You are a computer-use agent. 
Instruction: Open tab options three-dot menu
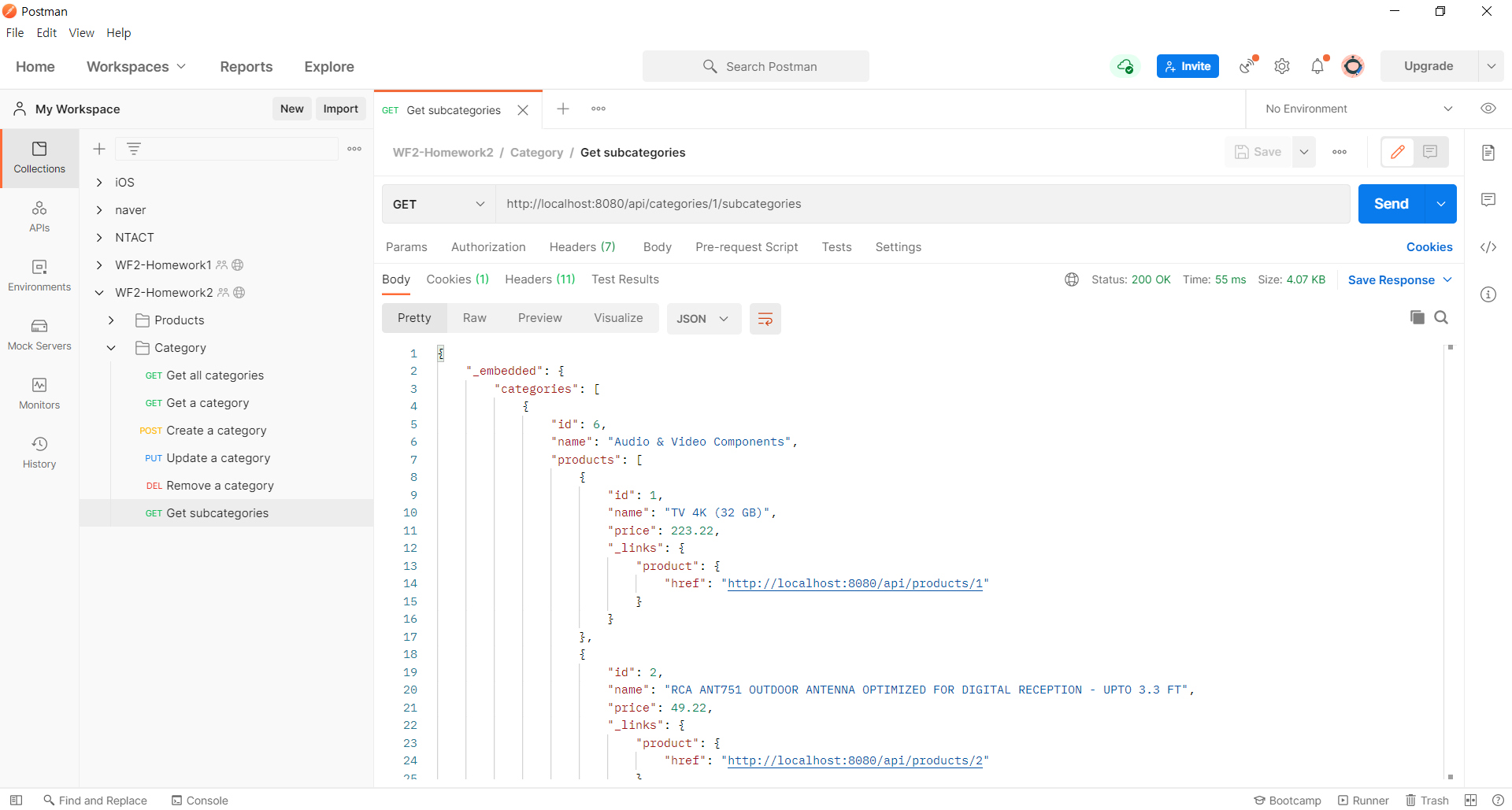pyautogui.click(x=598, y=109)
